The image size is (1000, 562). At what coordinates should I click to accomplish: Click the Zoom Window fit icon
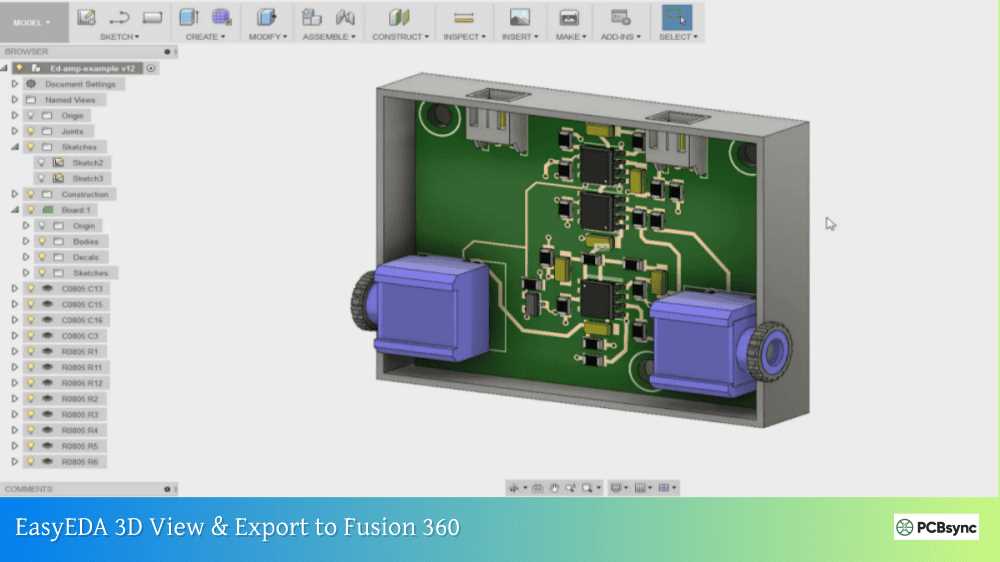point(587,488)
